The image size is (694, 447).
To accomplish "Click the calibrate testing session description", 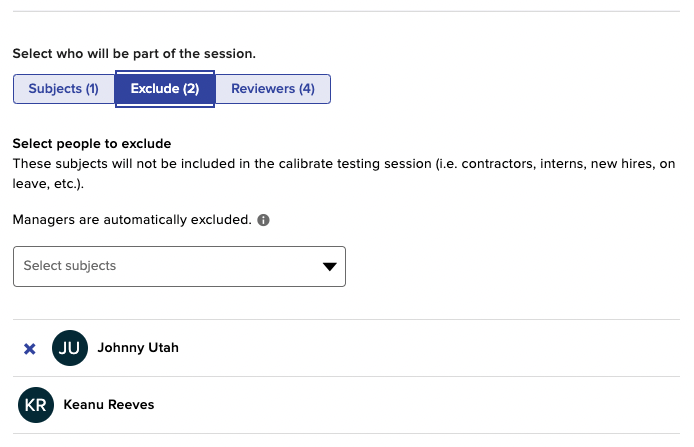I will [x=344, y=173].
